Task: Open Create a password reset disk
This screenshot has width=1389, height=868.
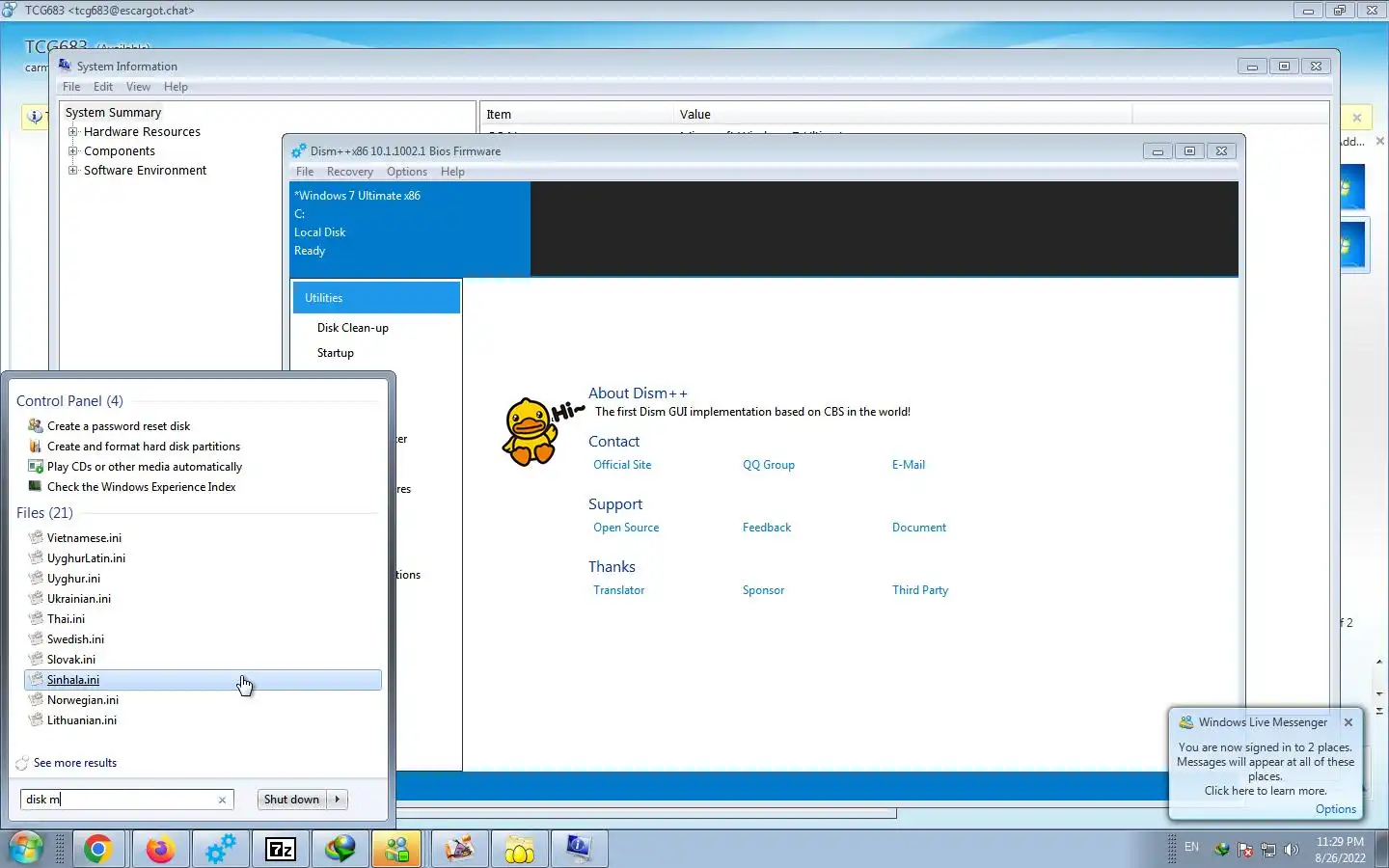Action: (118, 426)
